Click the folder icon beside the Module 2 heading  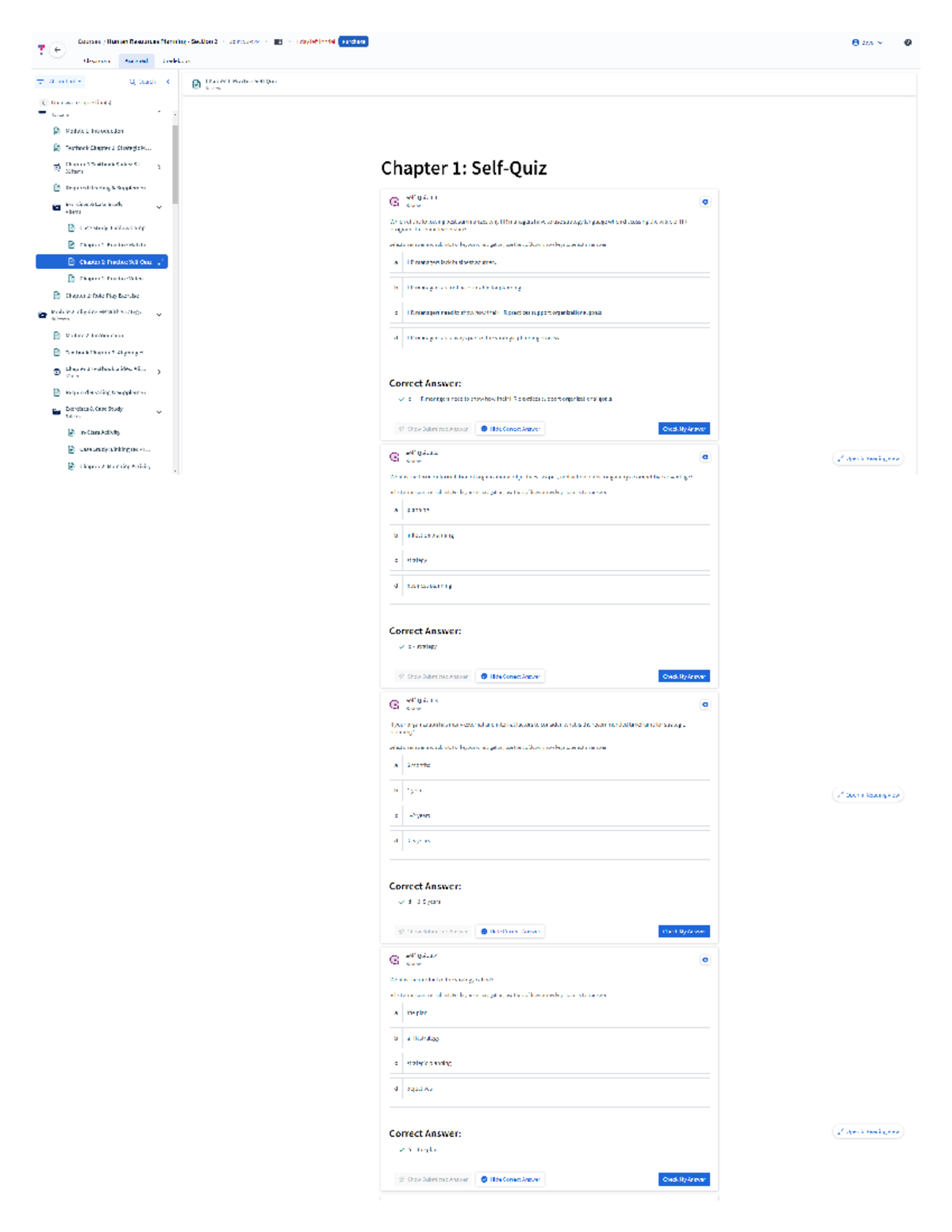(43, 315)
